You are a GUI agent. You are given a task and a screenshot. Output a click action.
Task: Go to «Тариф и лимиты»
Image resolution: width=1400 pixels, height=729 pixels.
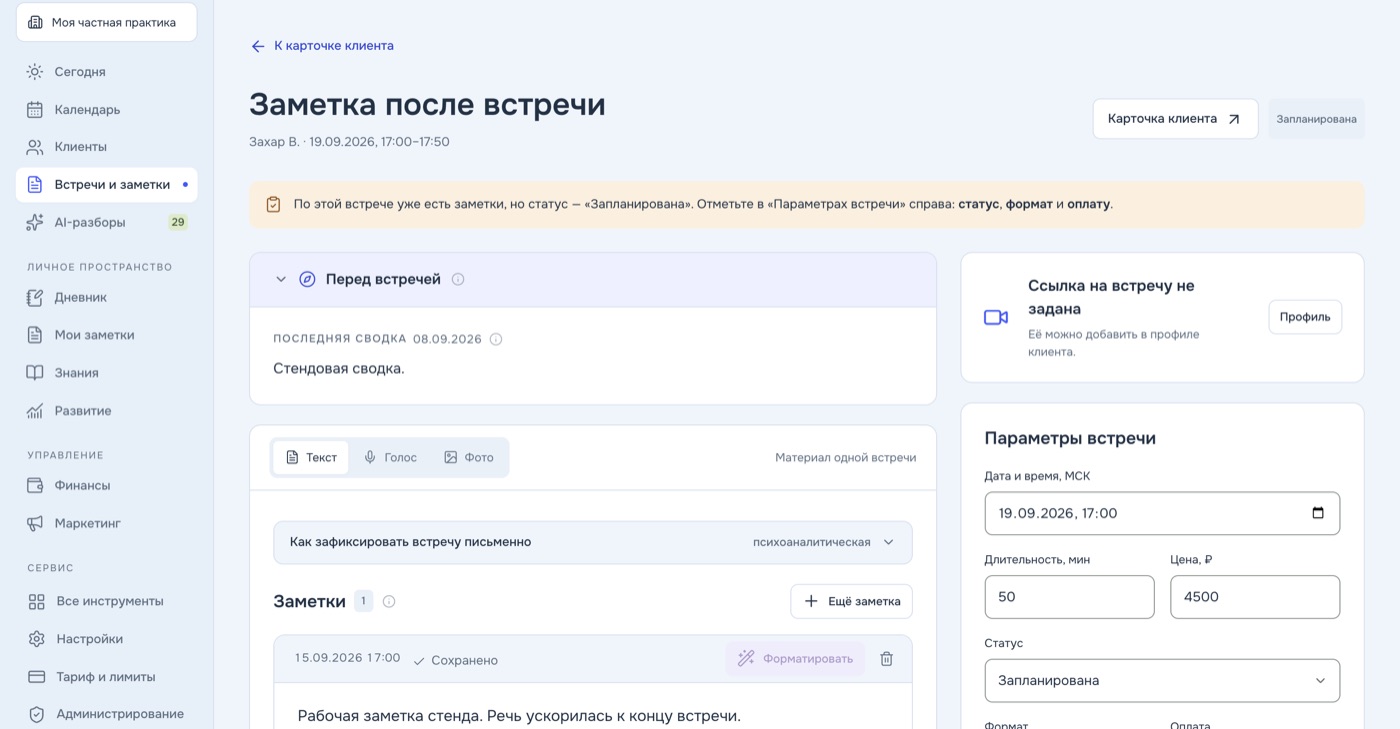[x=106, y=677]
